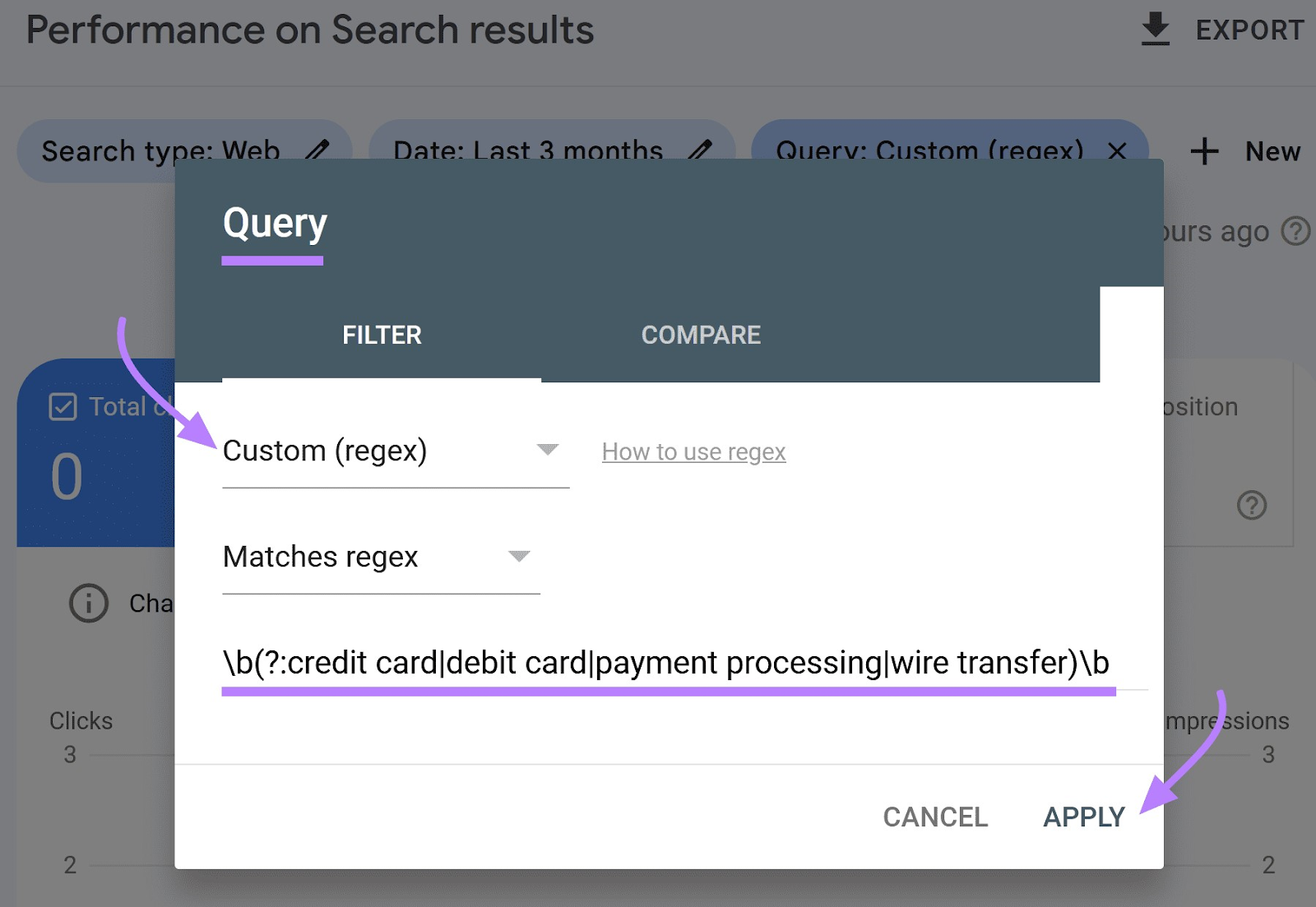Viewport: 1316px width, 907px height.
Task: Click APPLY to save the regex filter
Action: (1083, 817)
